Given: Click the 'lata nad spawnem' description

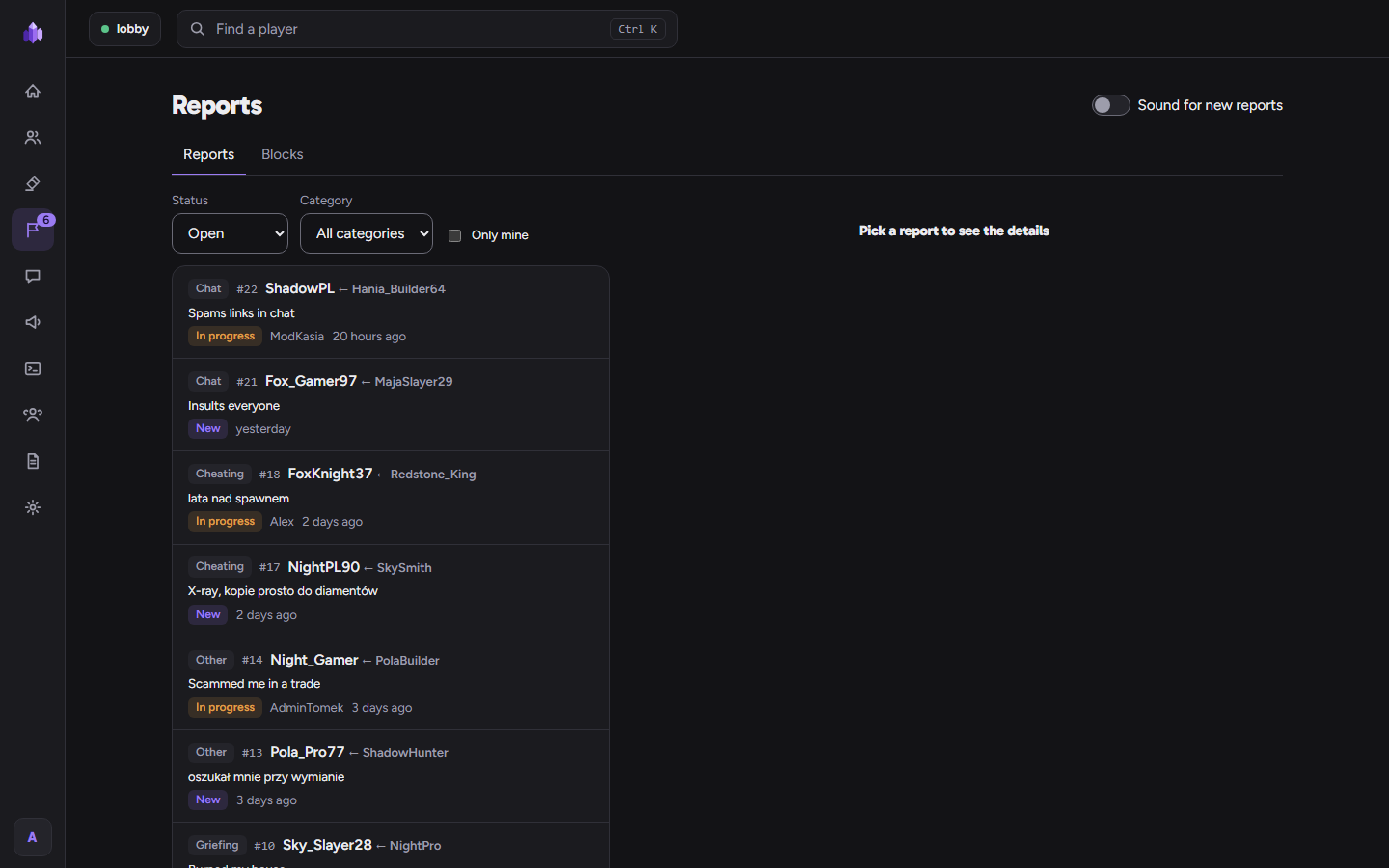Looking at the screenshot, I should pos(238,499).
